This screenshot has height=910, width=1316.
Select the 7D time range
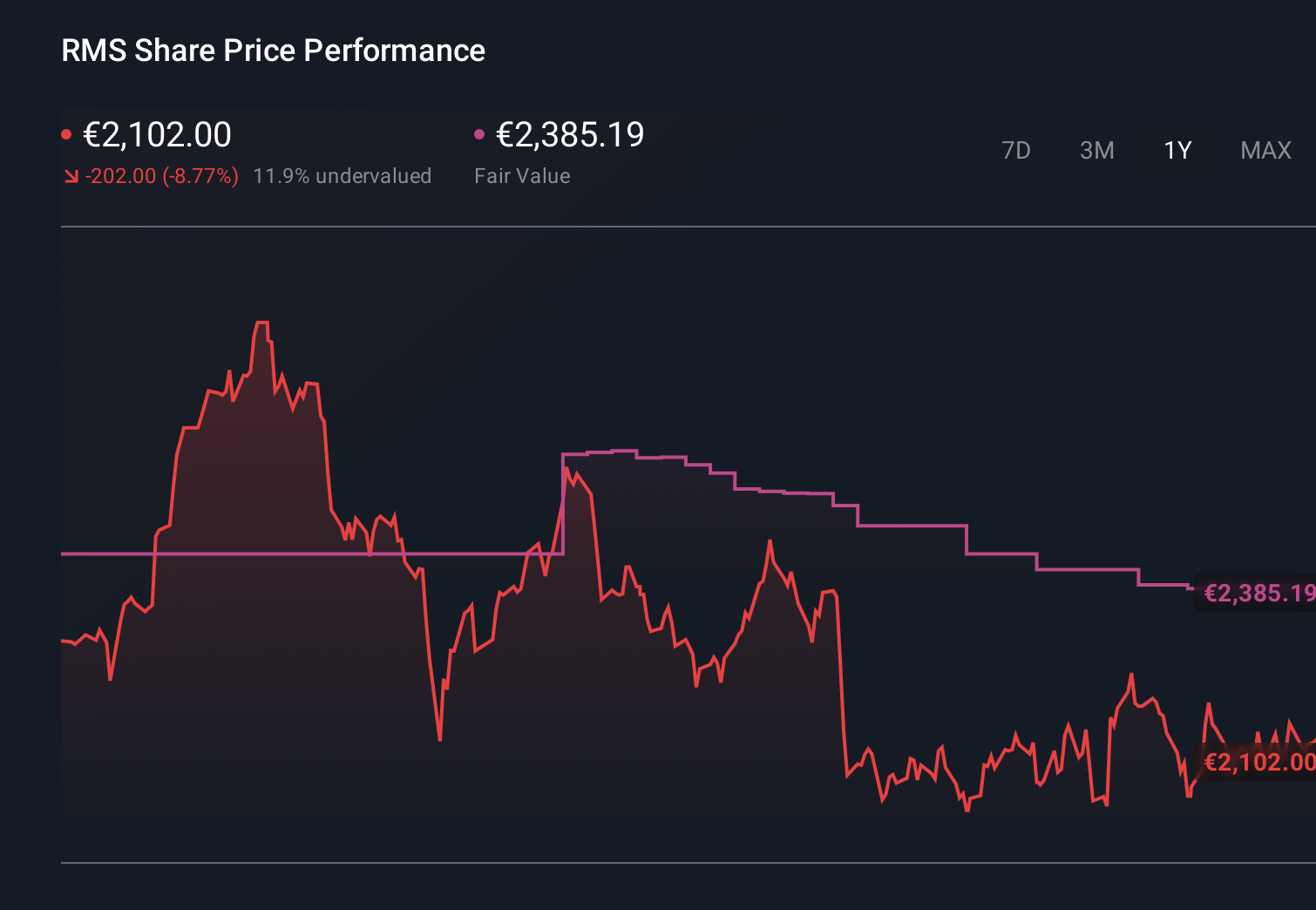1016,150
